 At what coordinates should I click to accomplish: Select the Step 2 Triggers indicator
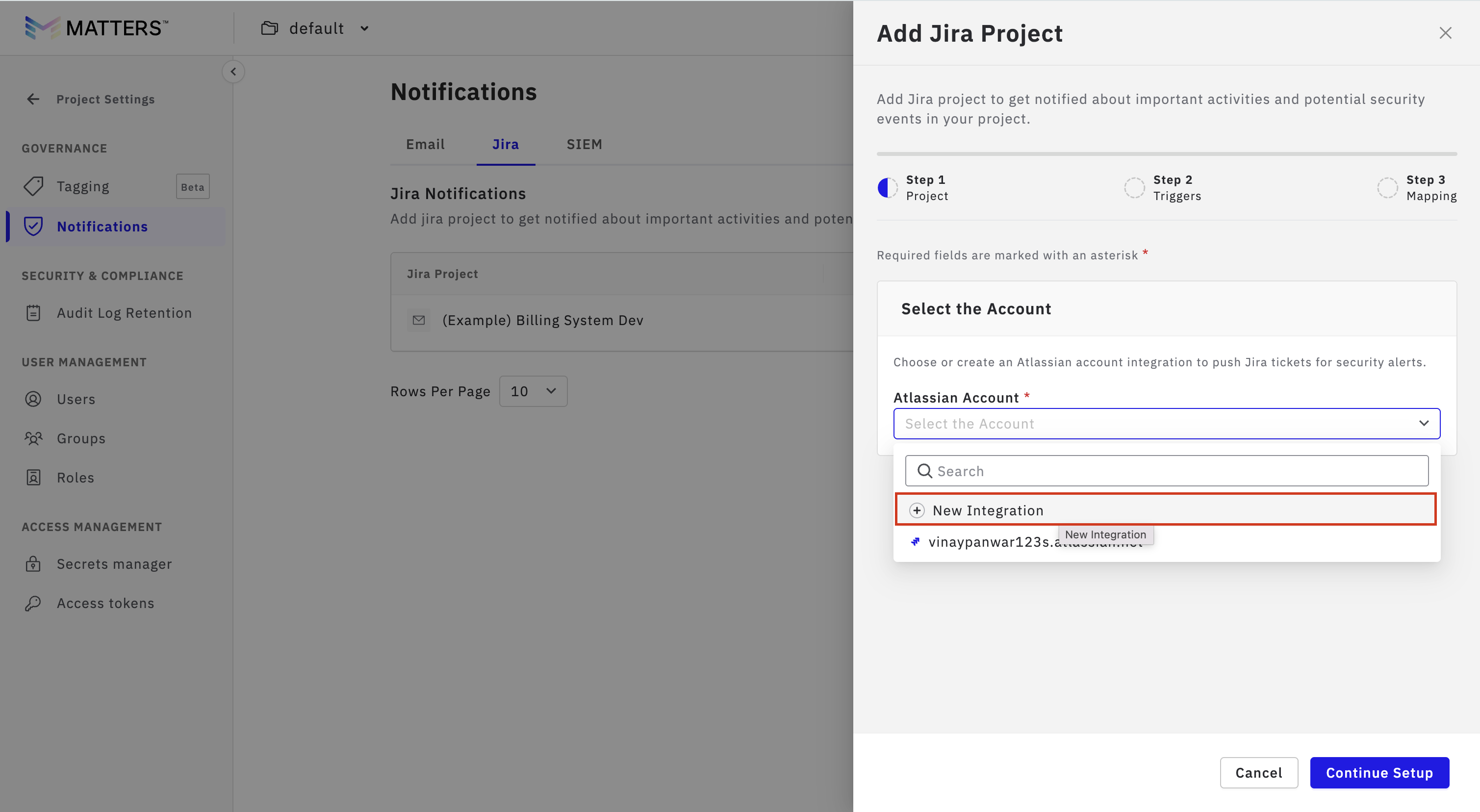pos(1134,187)
